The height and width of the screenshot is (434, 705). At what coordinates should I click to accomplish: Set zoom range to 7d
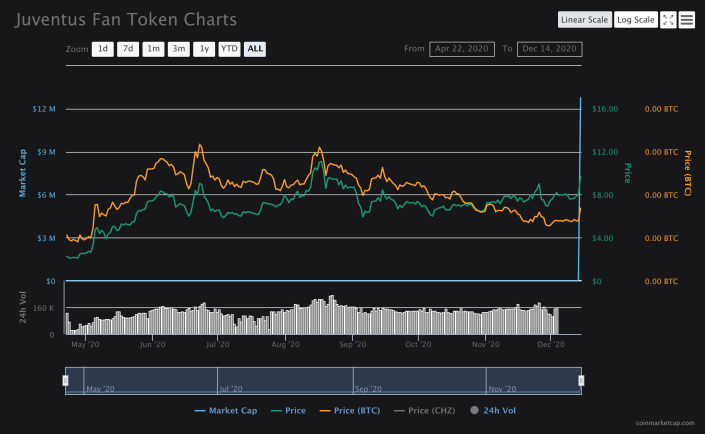[x=128, y=49]
